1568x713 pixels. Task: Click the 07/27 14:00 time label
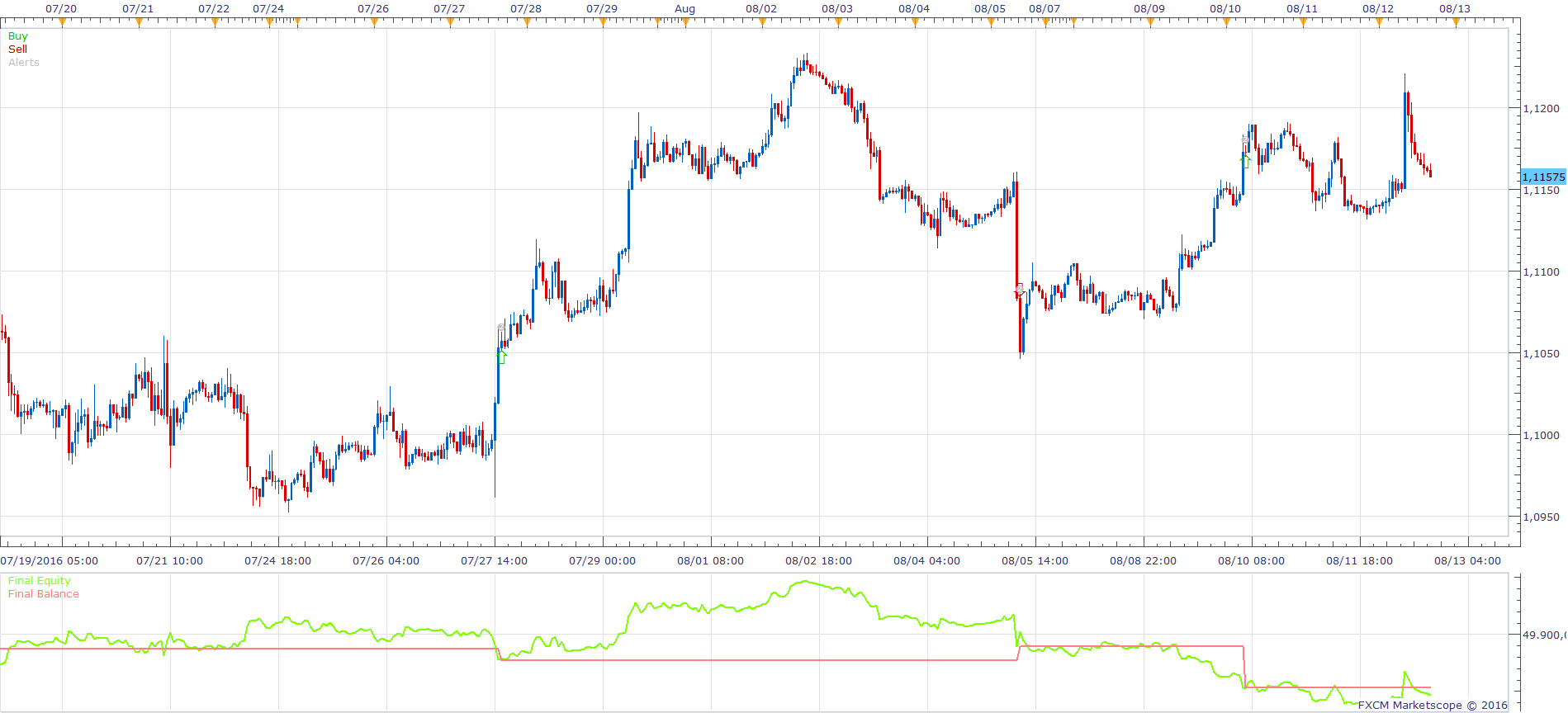pos(494,561)
